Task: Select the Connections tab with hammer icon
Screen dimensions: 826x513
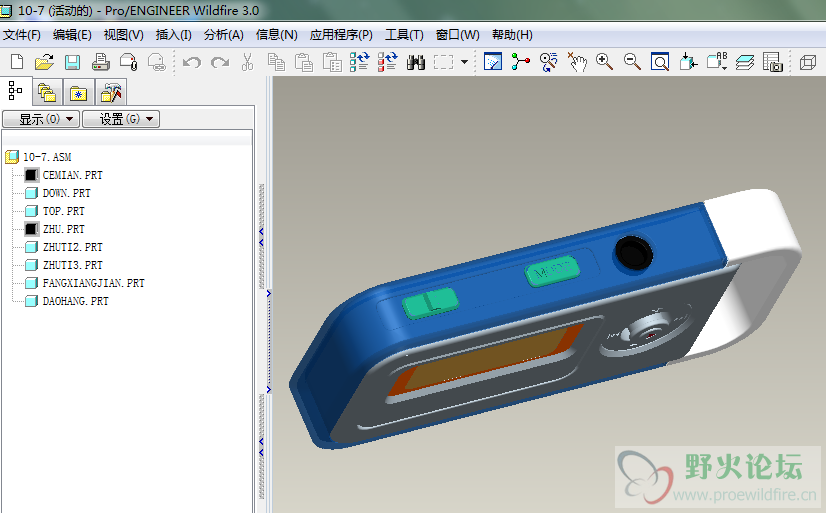Action: [x=111, y=93]
